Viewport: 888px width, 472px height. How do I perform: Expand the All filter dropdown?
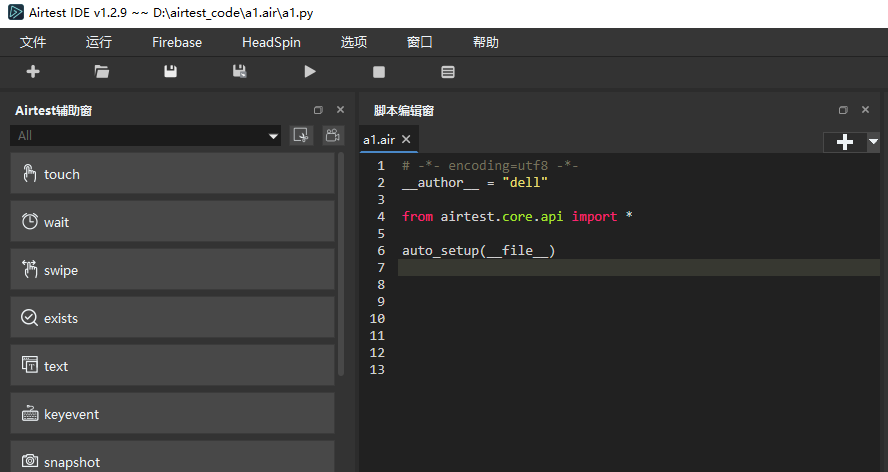click(273, 136)
